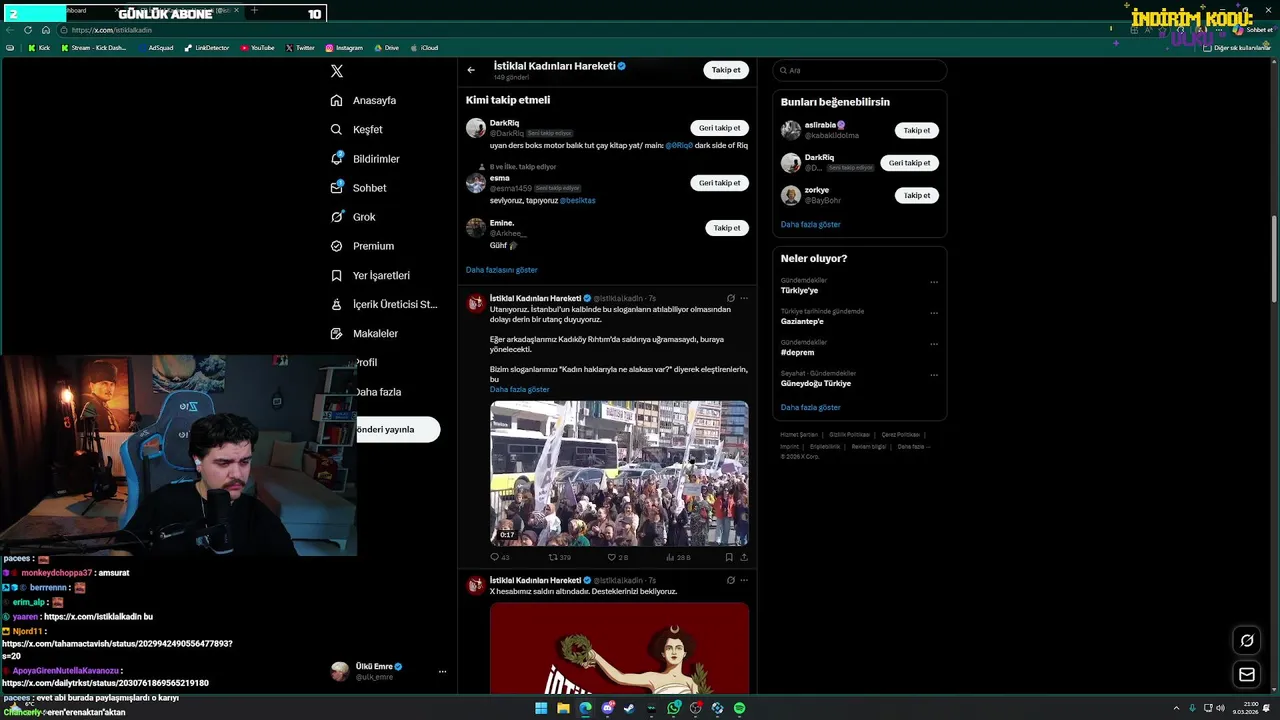Image resolution: width=1280 pixels, height=720 pixels.
Task: Open more options on second tweet
Action: coord(744,580)
